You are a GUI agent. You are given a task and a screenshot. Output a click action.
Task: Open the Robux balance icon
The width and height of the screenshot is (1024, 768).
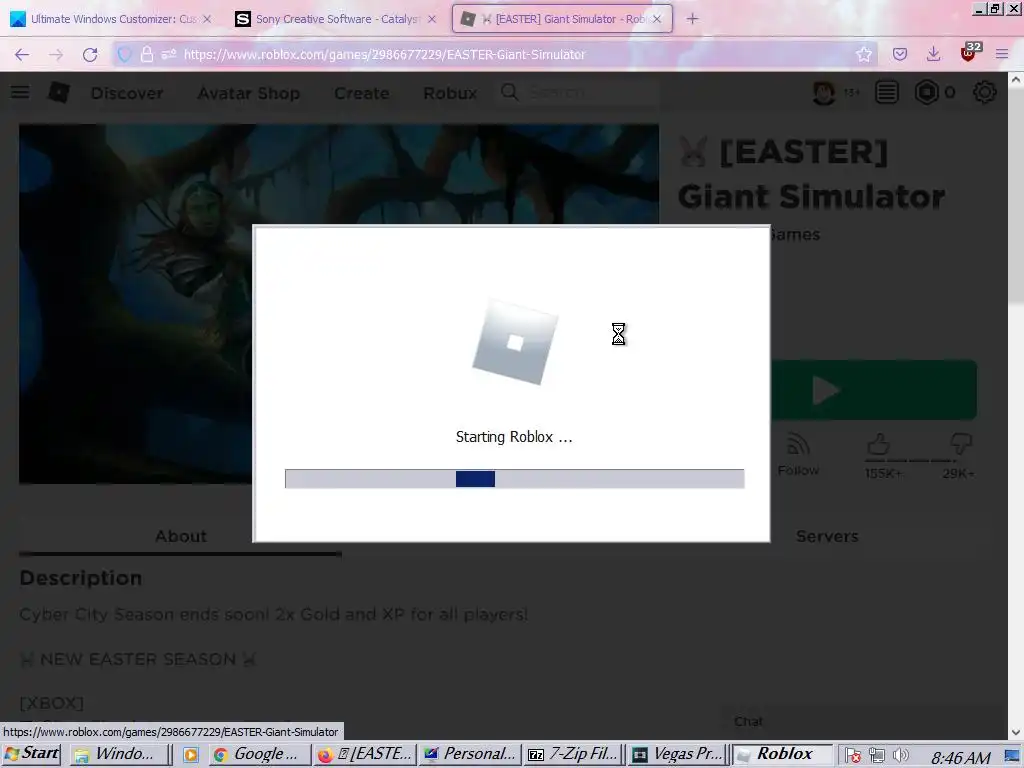click(926, 93)
